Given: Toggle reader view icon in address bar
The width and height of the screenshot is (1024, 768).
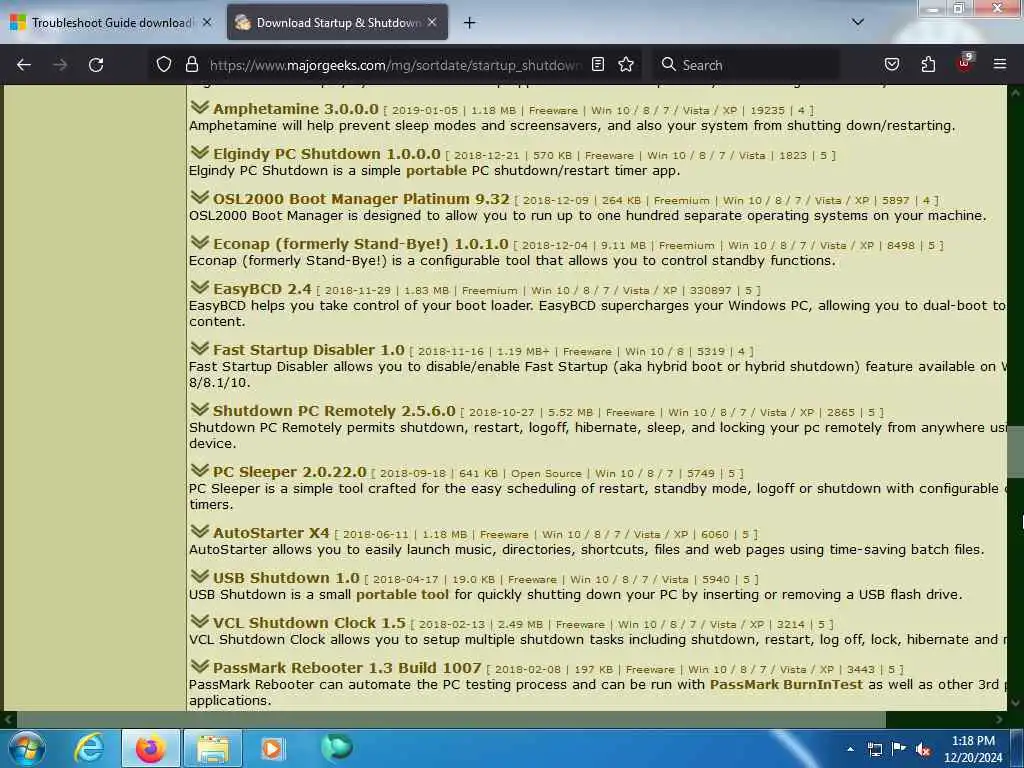Looking at the screenshot, I should pos(598,65).
